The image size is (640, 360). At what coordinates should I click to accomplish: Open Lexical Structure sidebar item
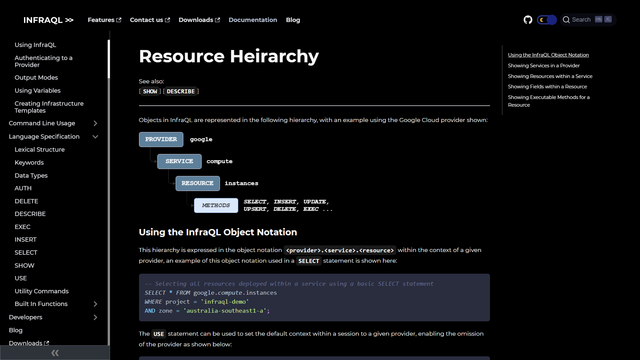coord(40,150)
